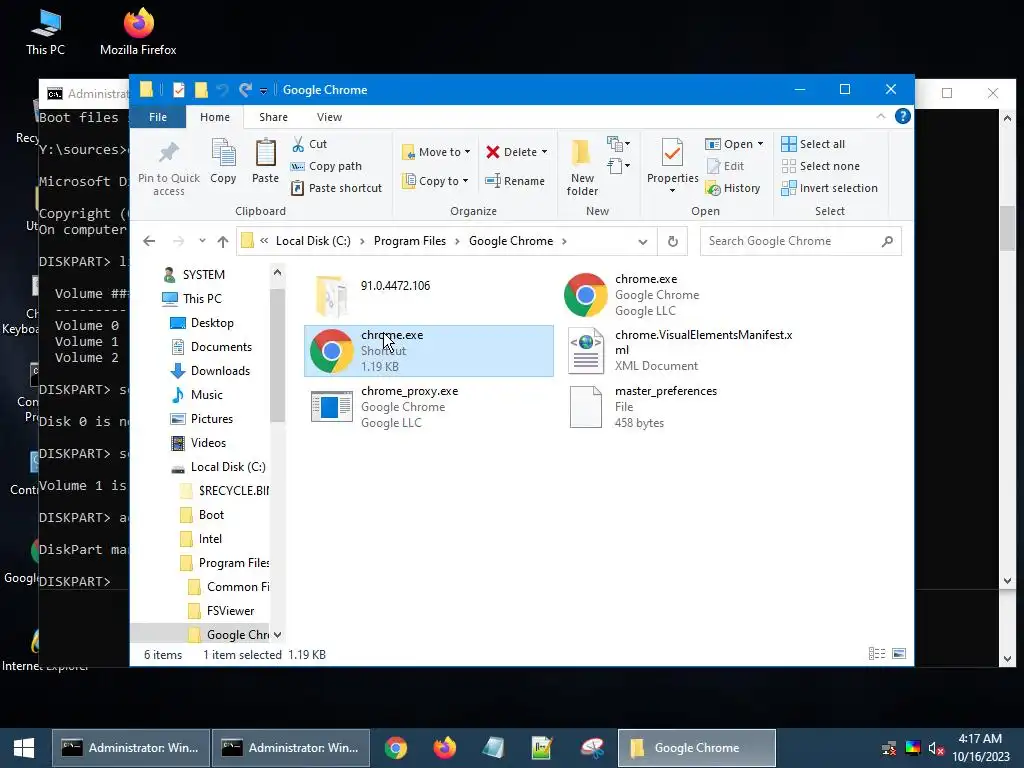Switch to first Administrator command prompt taskbar button
Viewport: 1024px width, 768px height.
(131, 748)
